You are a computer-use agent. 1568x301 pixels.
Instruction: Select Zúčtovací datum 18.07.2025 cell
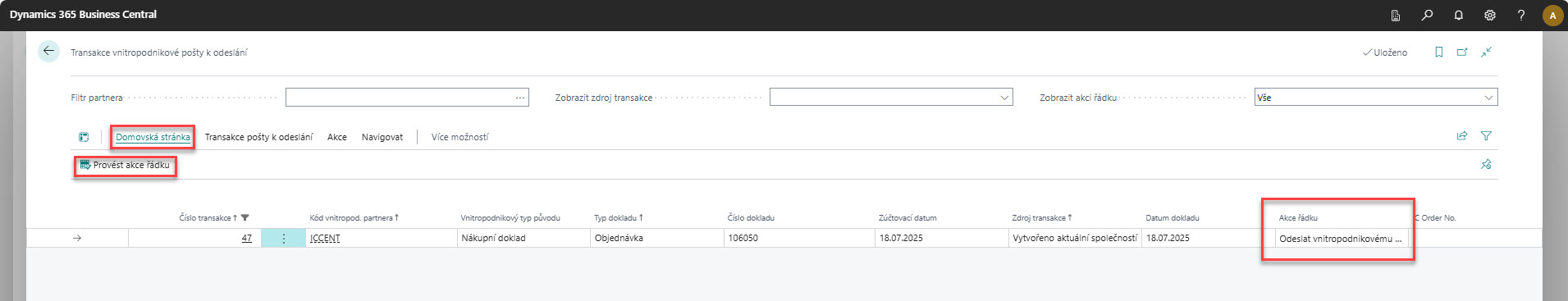pos(942,238)
